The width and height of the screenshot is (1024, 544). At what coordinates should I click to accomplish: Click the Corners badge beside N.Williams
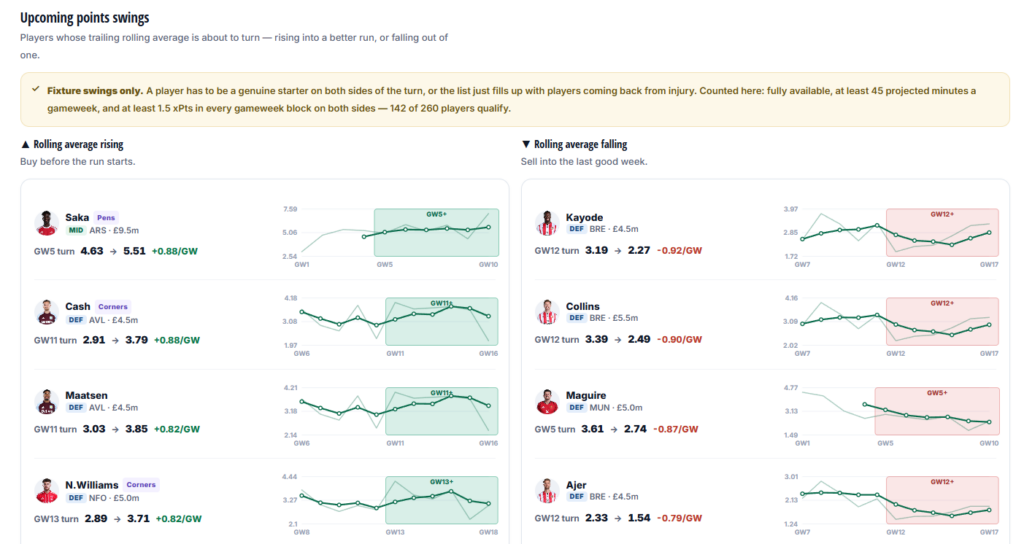point(141,485)
